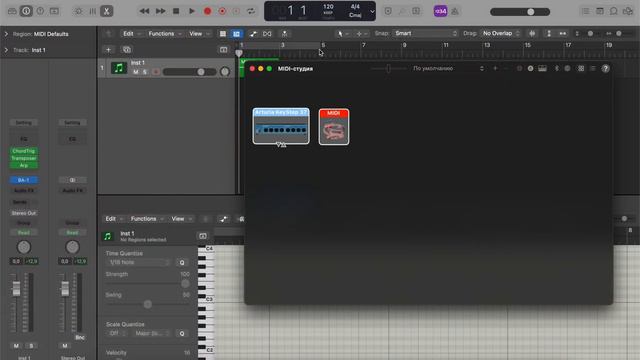Click the Capture Recording button

(222, 11)
